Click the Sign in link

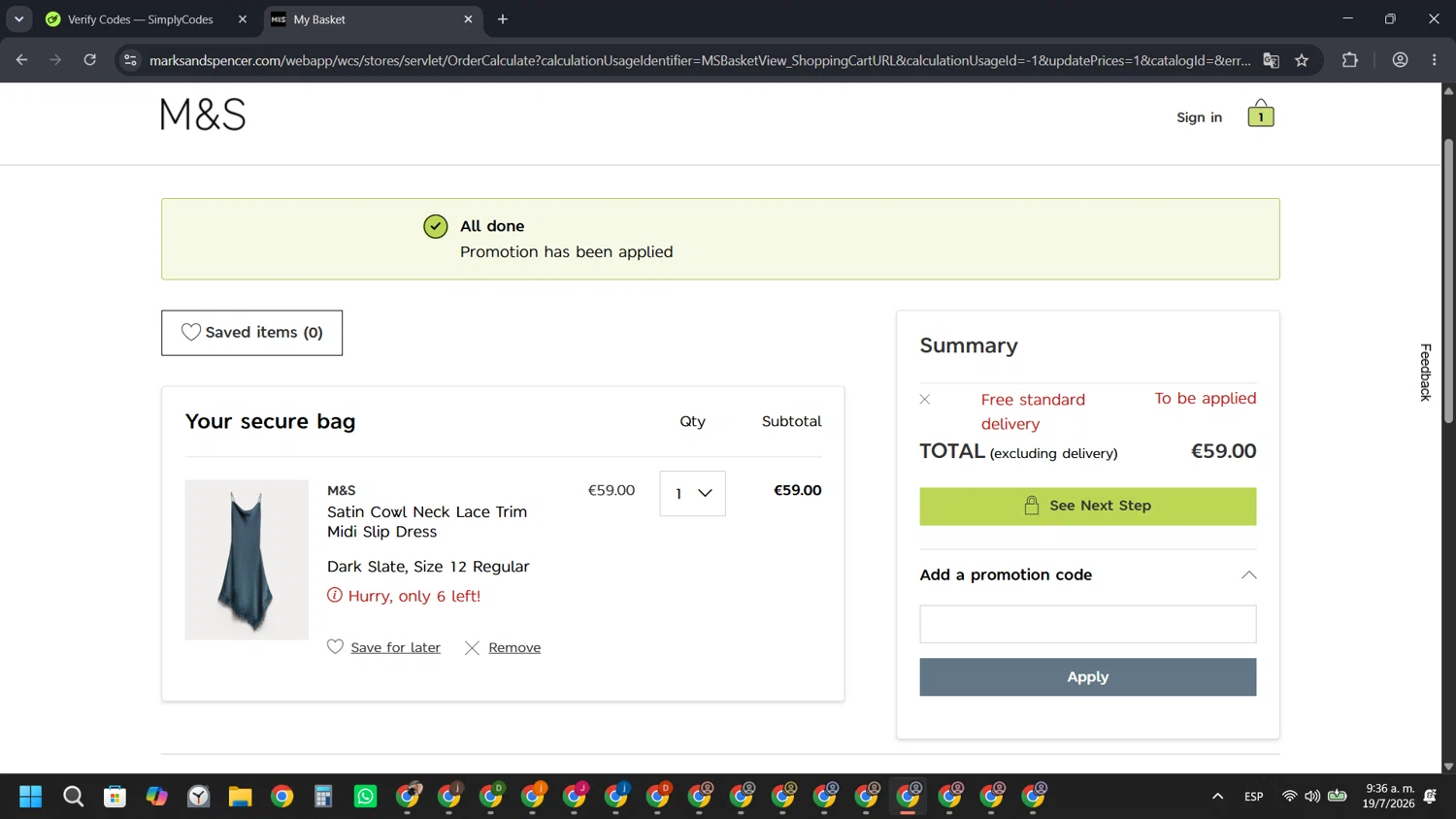point(1199,117)
